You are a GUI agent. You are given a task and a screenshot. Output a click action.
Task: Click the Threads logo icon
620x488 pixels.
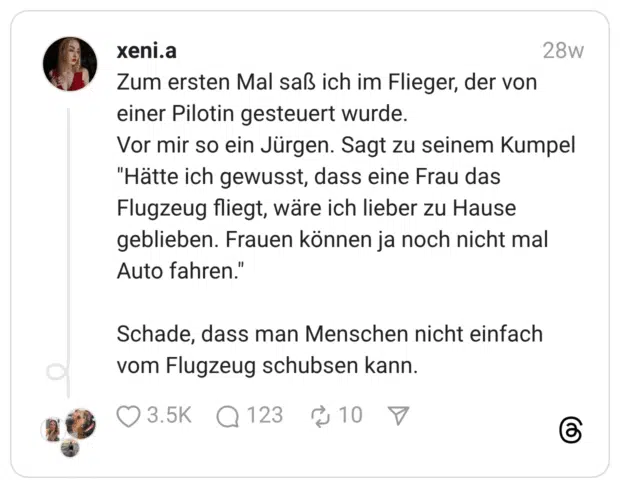click(570, 431)
